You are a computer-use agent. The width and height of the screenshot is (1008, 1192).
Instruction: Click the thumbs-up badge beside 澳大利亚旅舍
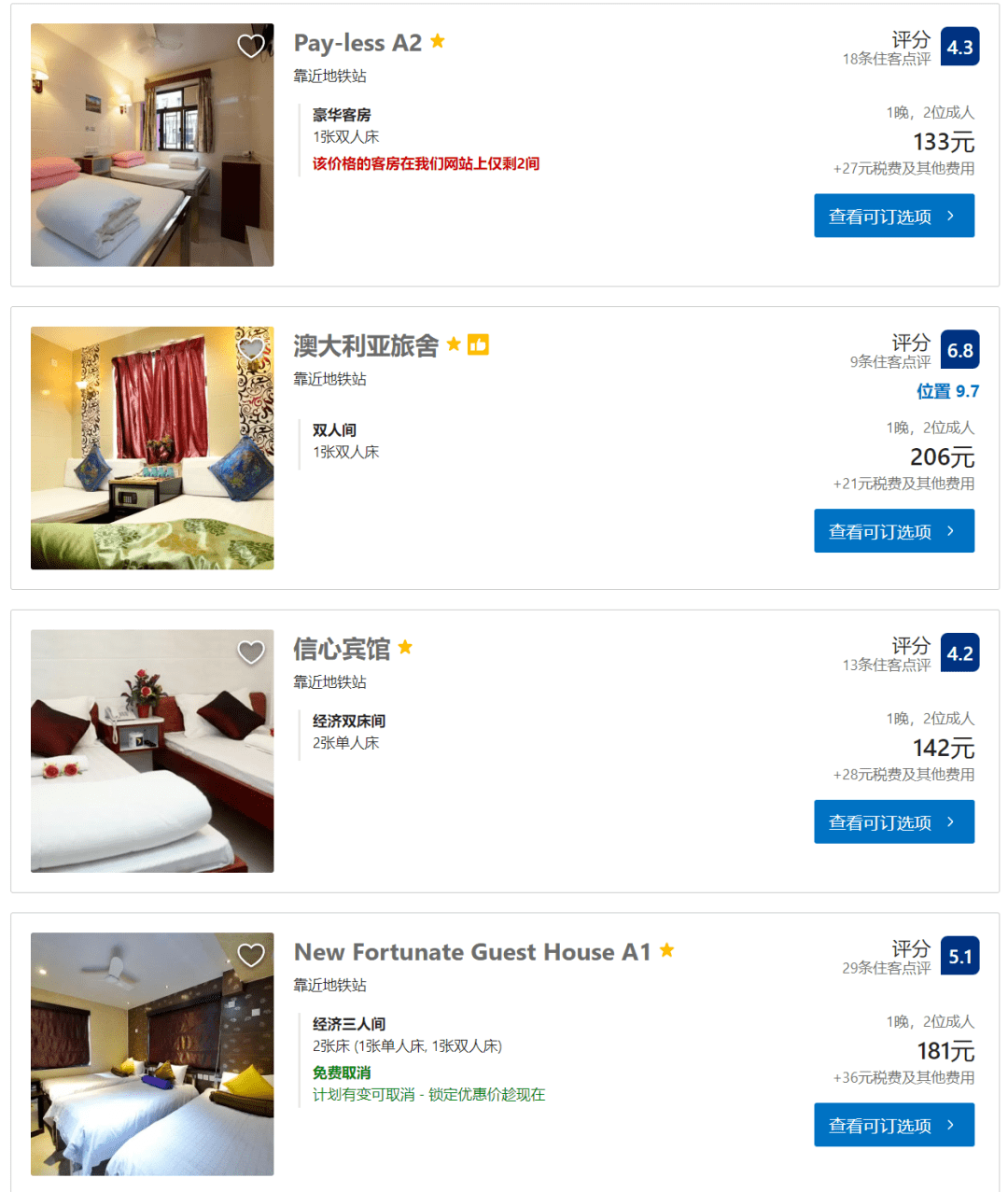click(x=478, y=344)
